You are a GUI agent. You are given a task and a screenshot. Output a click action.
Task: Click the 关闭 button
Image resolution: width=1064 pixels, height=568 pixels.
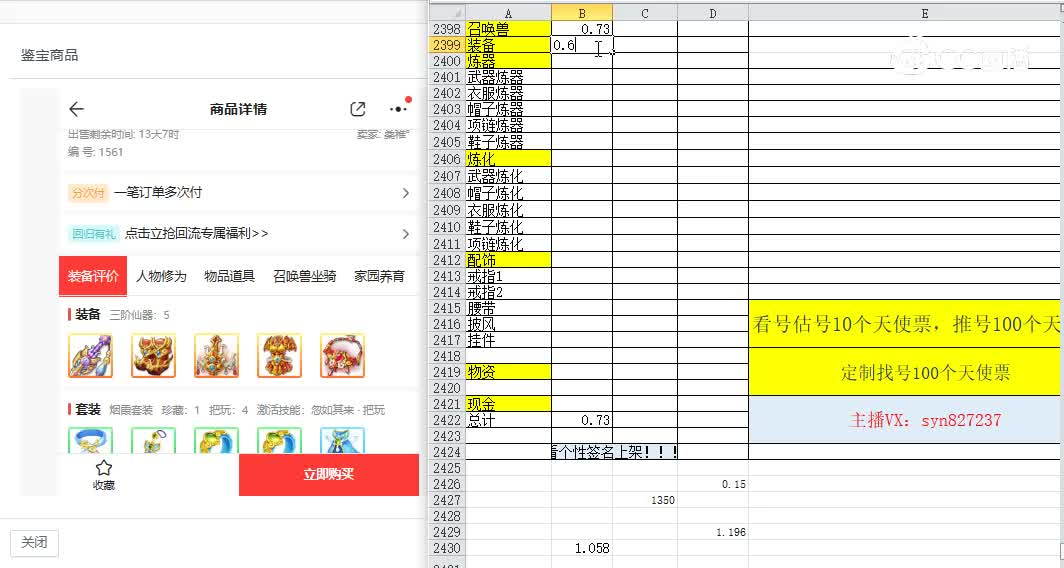tap(34, 543)
